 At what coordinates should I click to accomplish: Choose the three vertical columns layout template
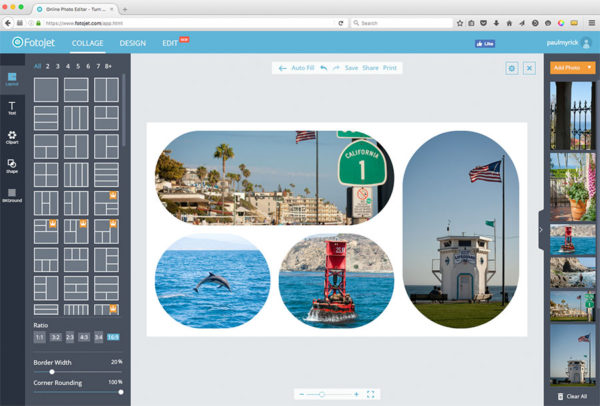(76, 118)
